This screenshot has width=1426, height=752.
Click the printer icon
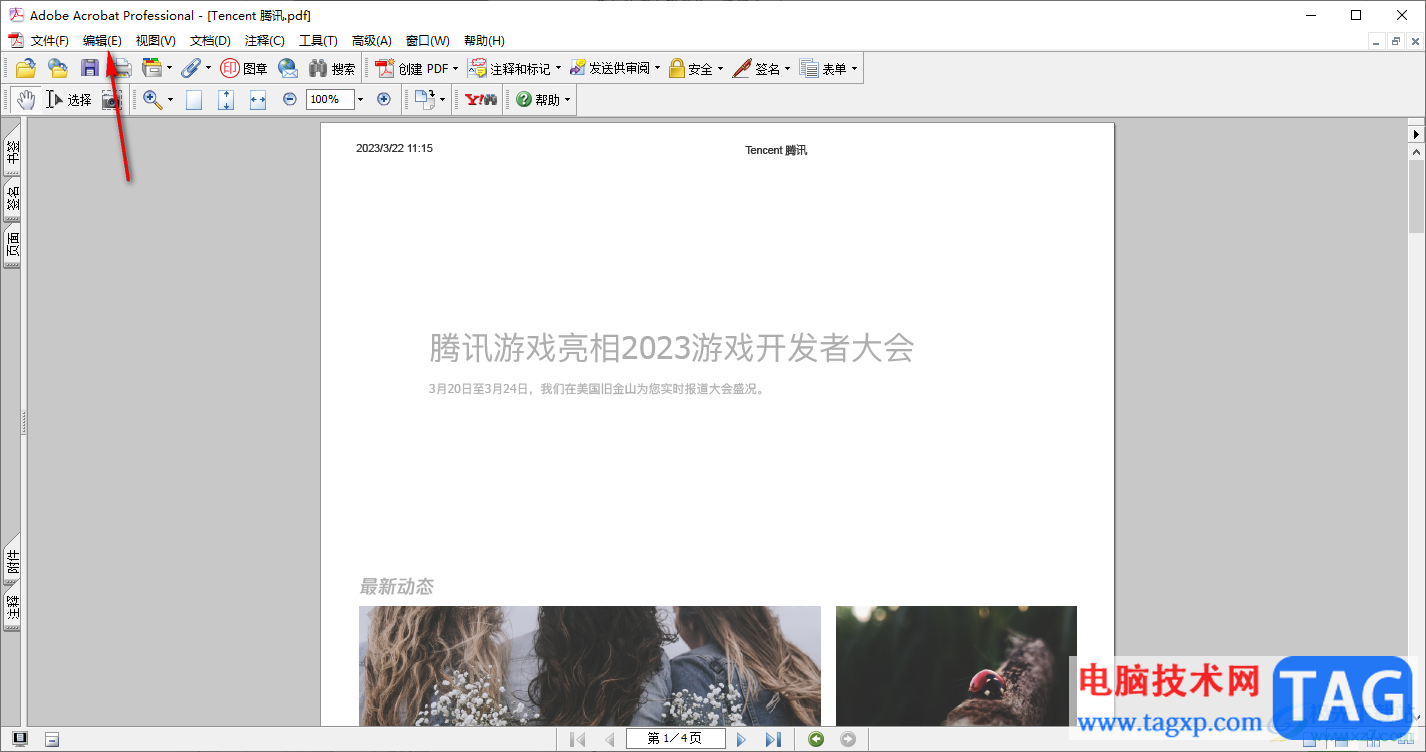[x=121, y=68]
